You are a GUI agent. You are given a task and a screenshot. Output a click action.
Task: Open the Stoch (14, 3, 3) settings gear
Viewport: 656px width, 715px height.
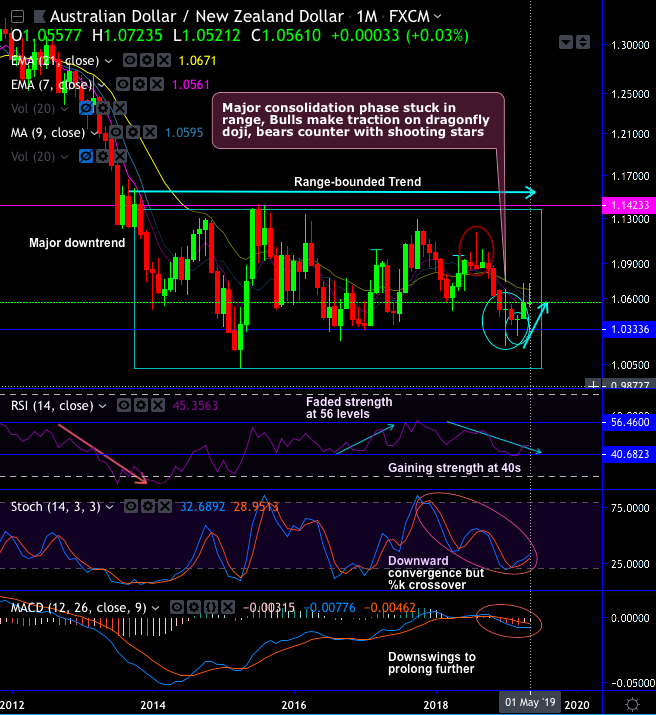148,506
